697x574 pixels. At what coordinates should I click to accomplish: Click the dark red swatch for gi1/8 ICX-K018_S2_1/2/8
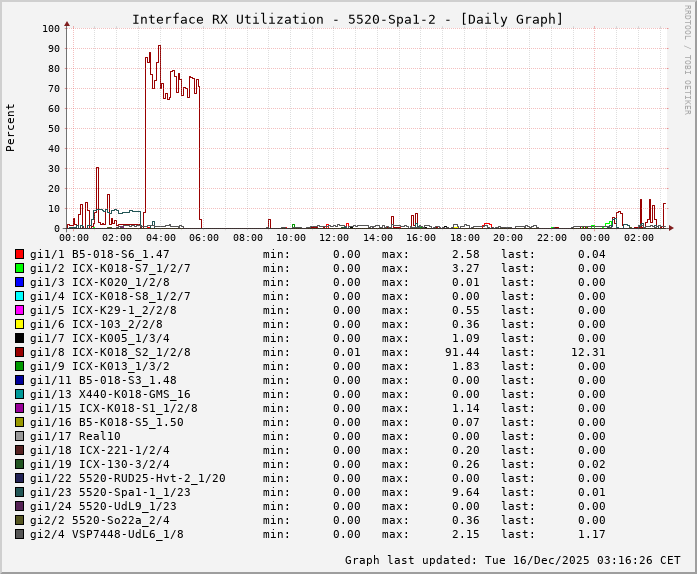[19, 352]
